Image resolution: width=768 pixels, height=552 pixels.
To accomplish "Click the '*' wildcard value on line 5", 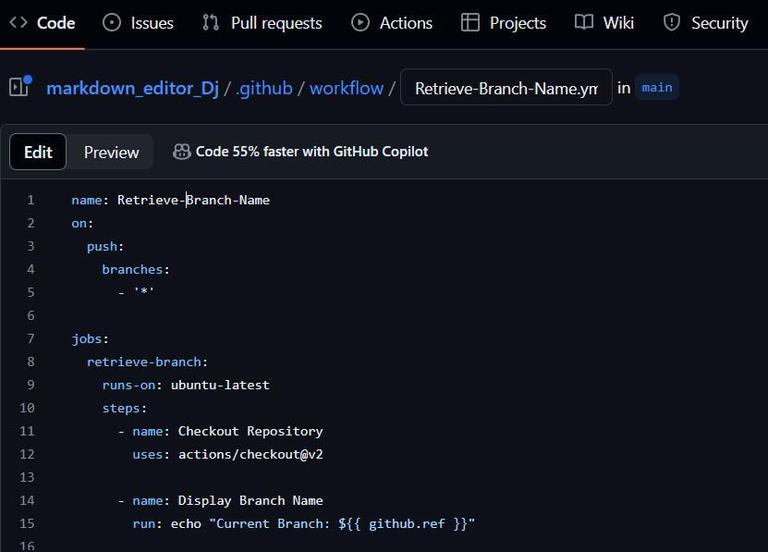I will click(x=144, y=291).
